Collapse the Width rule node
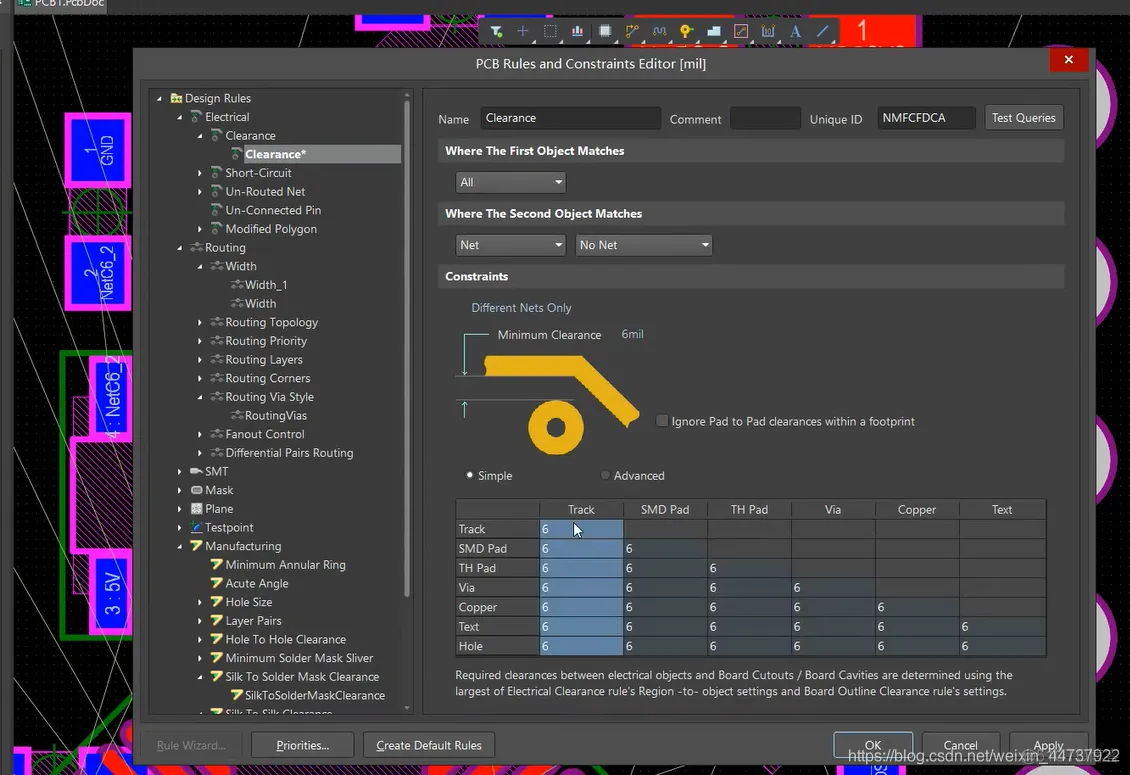Screen dimensions: 1130x775 (x=200, y=266)
